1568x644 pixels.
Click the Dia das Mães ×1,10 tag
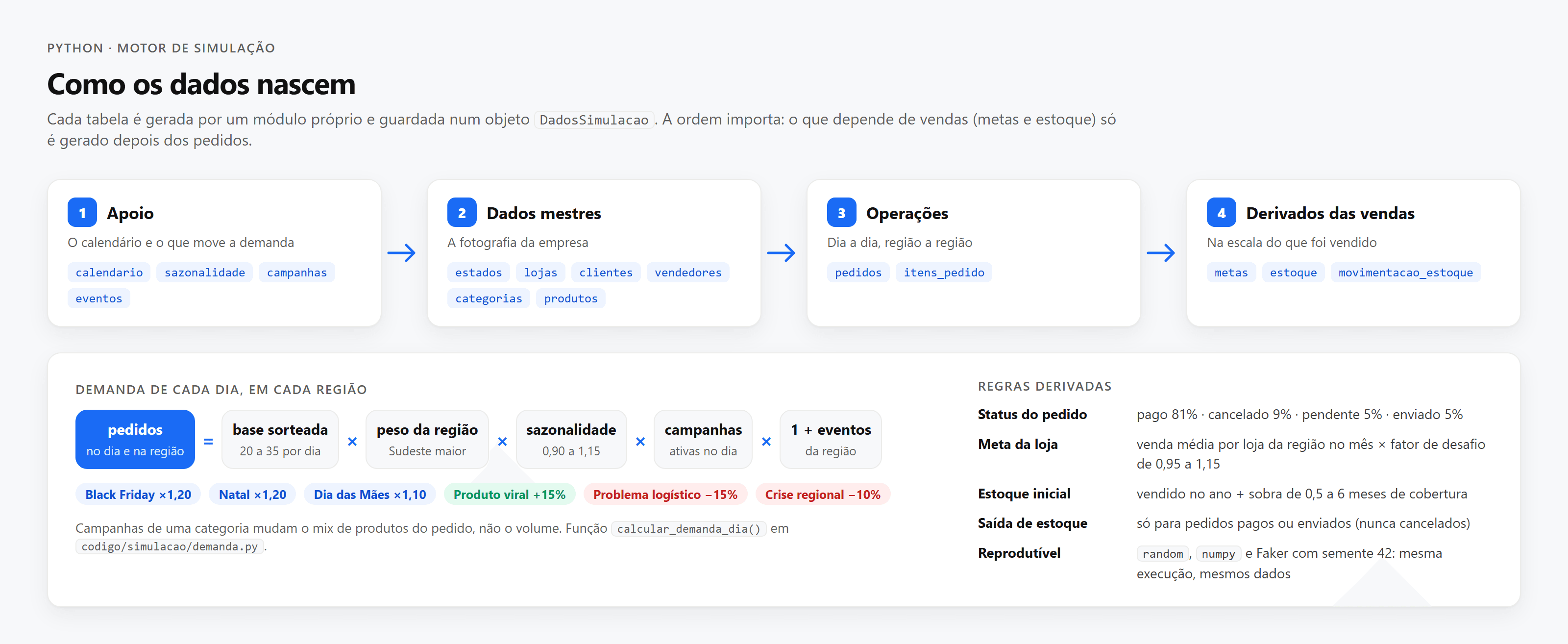tap(369, 494)
